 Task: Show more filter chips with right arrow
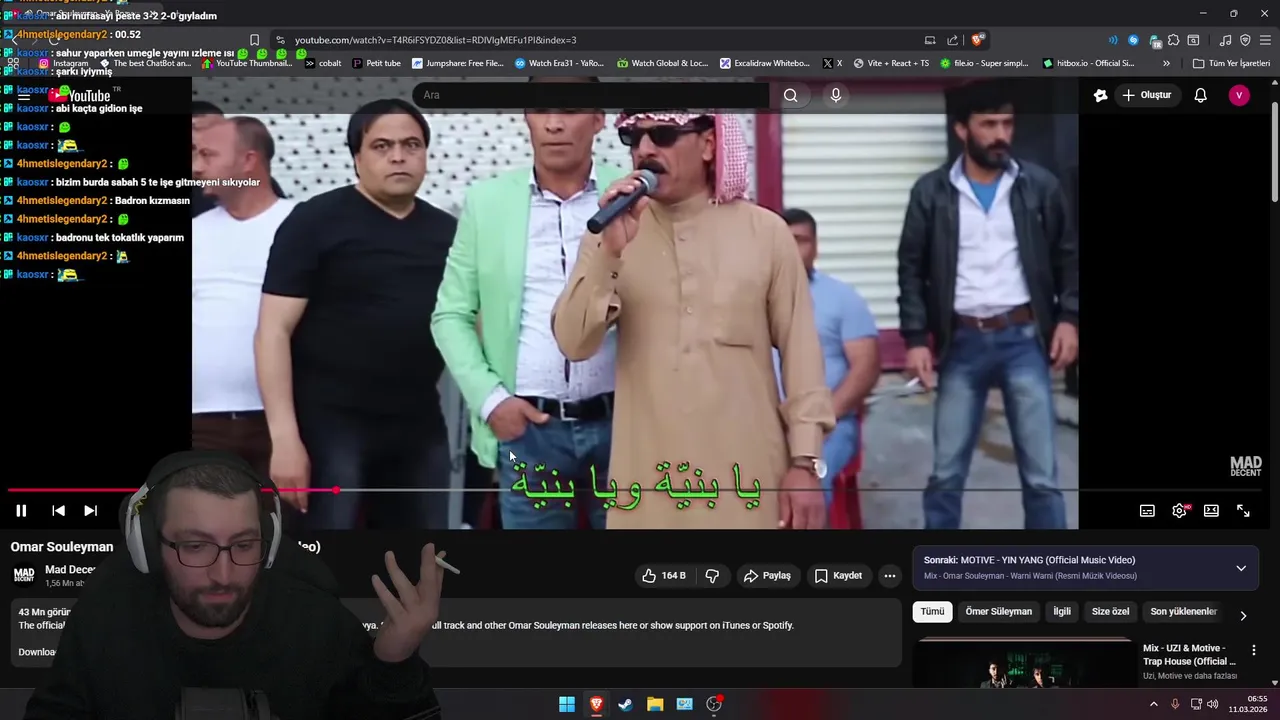[1243, 616]
